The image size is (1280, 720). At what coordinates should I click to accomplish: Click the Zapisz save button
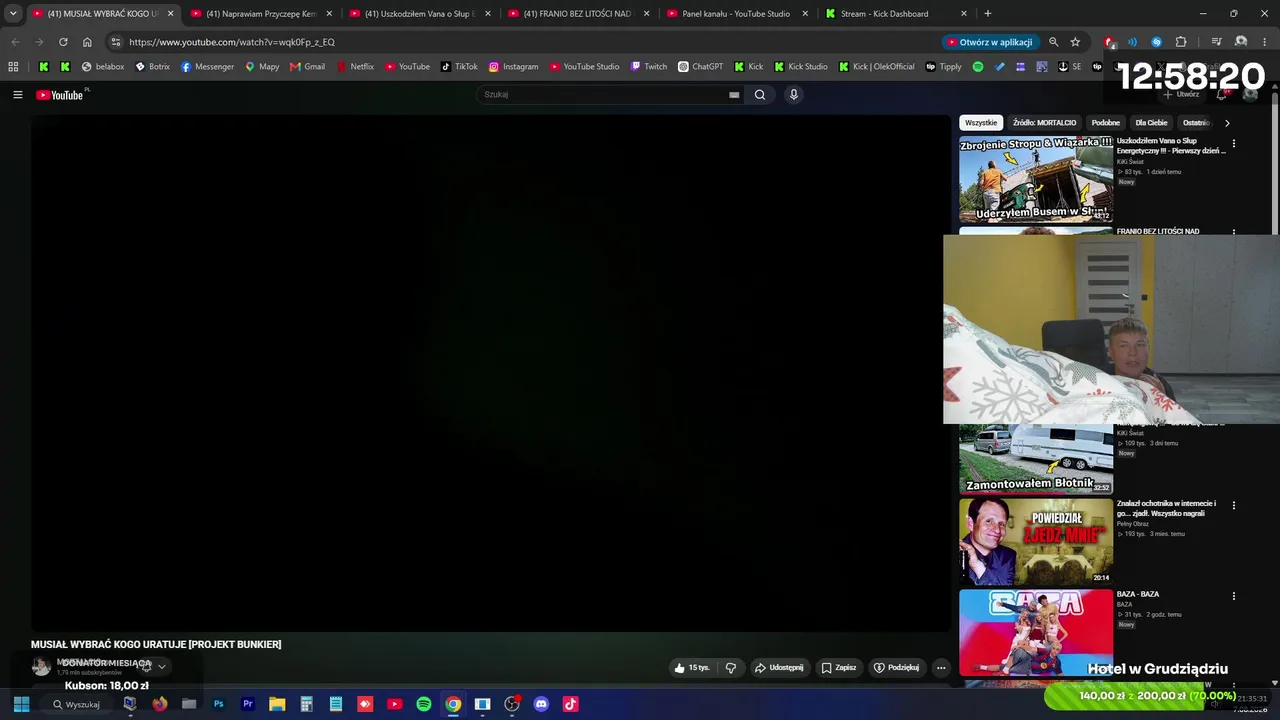[x=839, y=668]
